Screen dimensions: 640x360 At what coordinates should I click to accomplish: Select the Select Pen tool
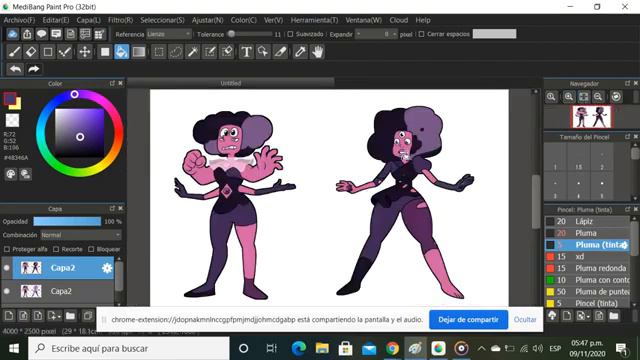210,52
